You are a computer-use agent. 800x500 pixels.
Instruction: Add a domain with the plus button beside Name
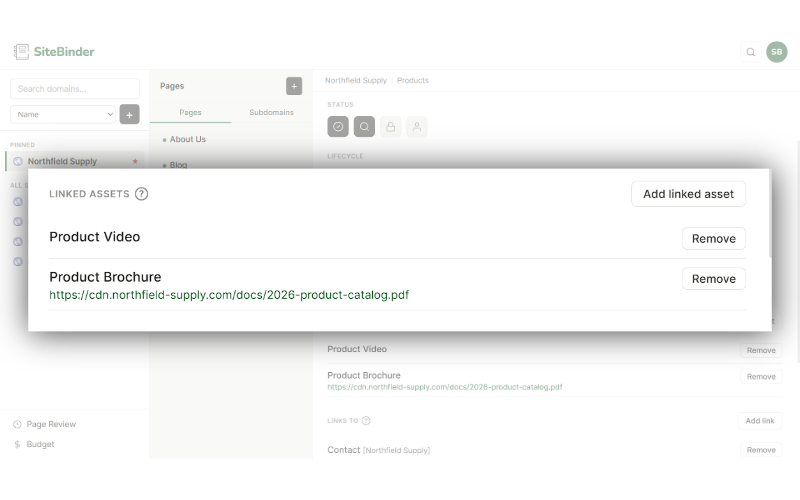click(130, 115)
